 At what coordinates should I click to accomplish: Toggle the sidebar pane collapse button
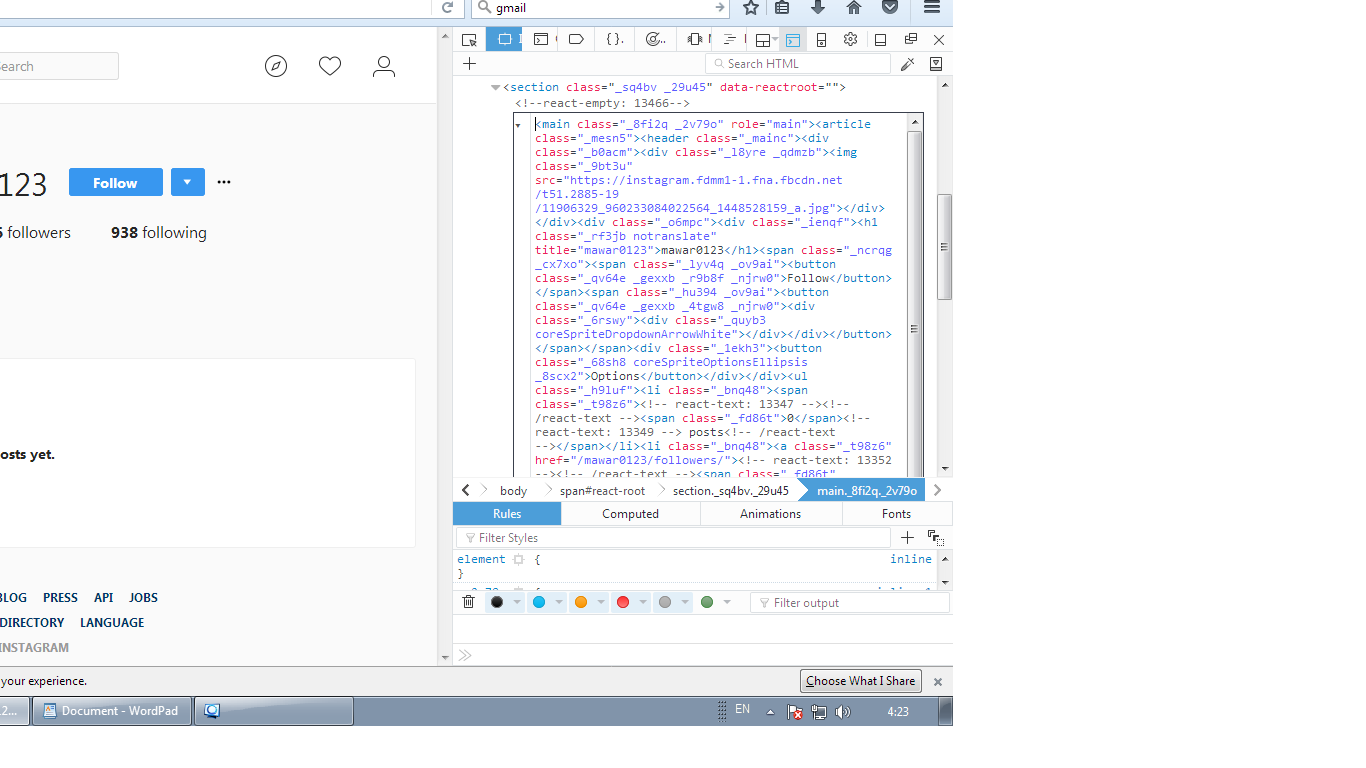(936, 64)
